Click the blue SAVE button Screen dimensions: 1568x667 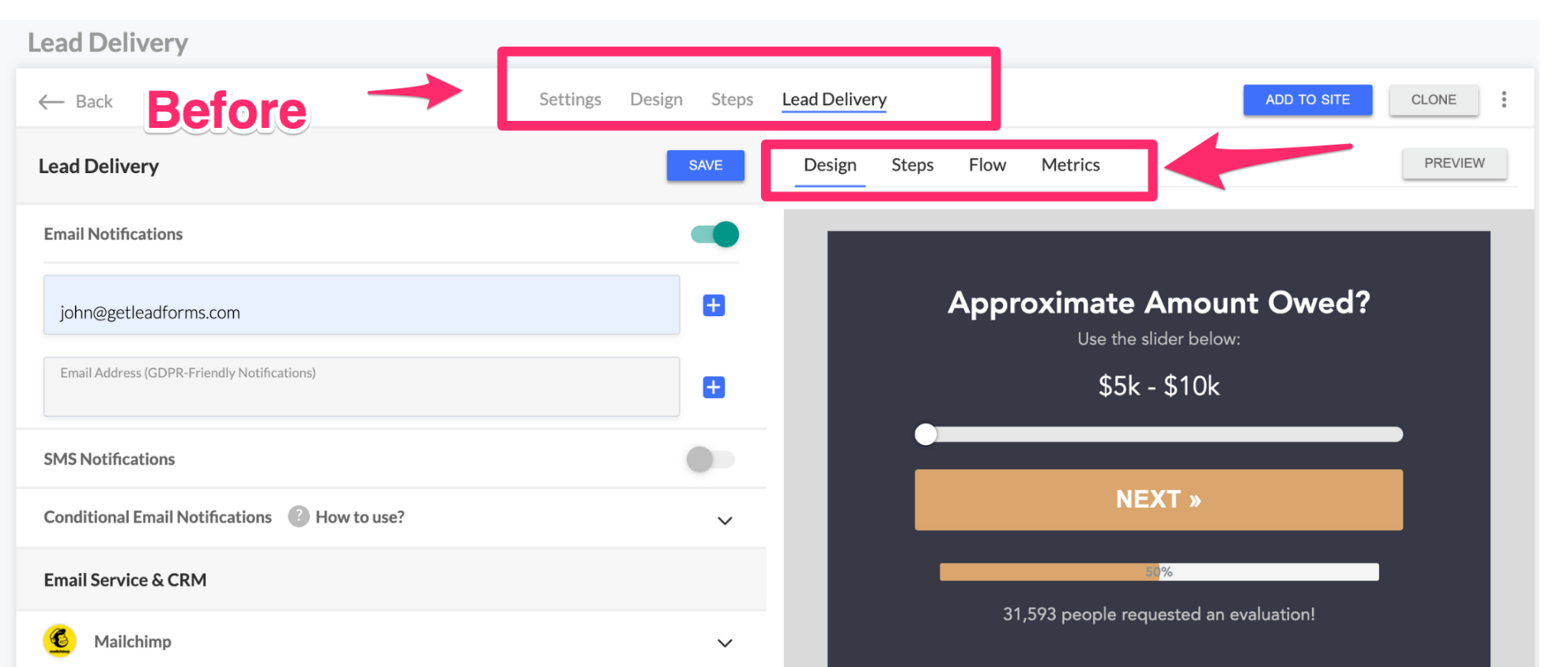pyautogui.click(x=705, y=165)
